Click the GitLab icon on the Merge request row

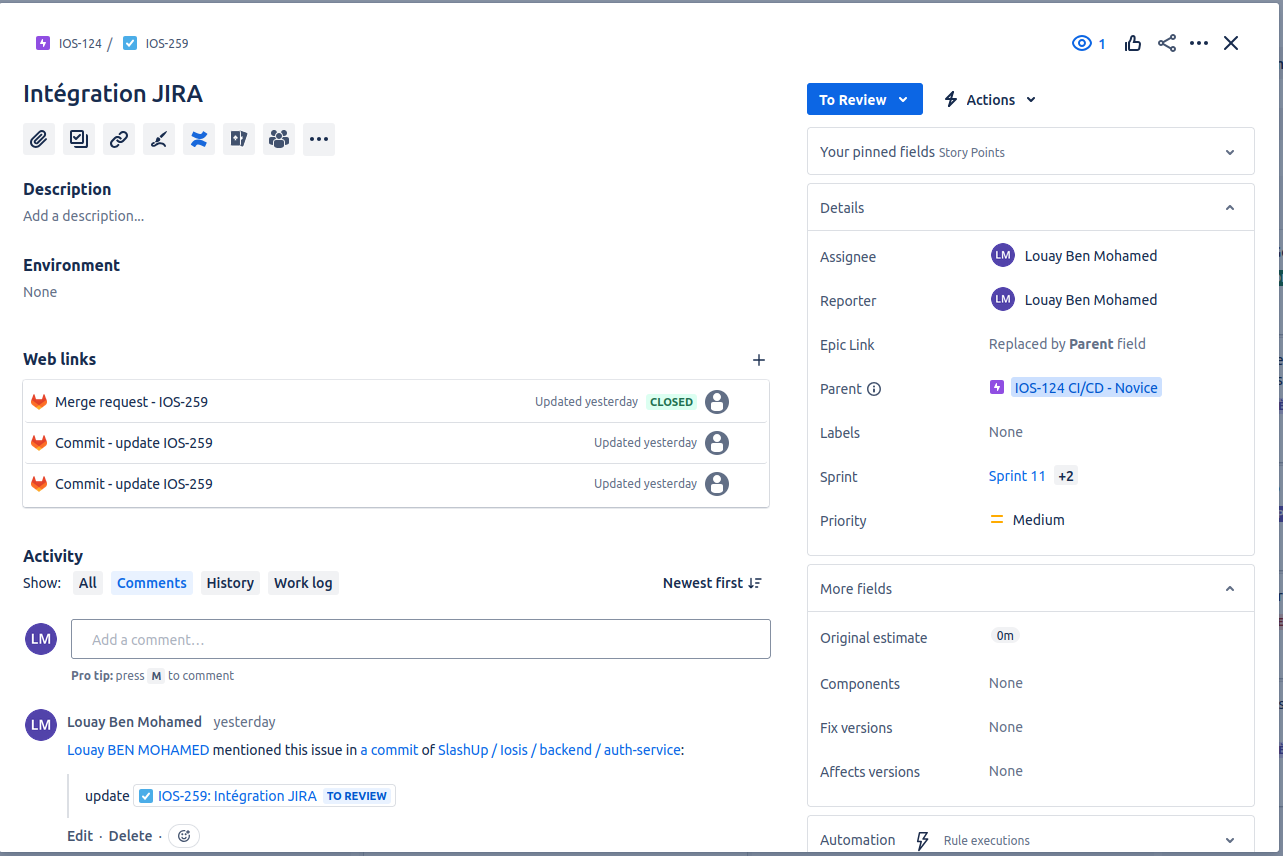pos(39,401)
